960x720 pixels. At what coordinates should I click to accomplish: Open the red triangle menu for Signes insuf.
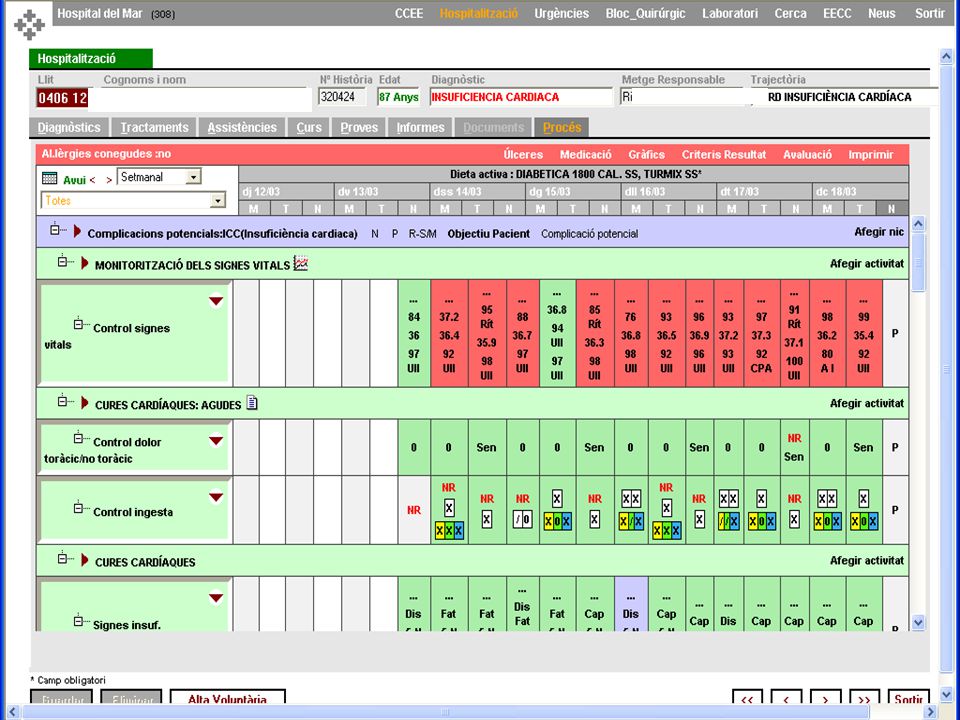[x=216, y=598]
